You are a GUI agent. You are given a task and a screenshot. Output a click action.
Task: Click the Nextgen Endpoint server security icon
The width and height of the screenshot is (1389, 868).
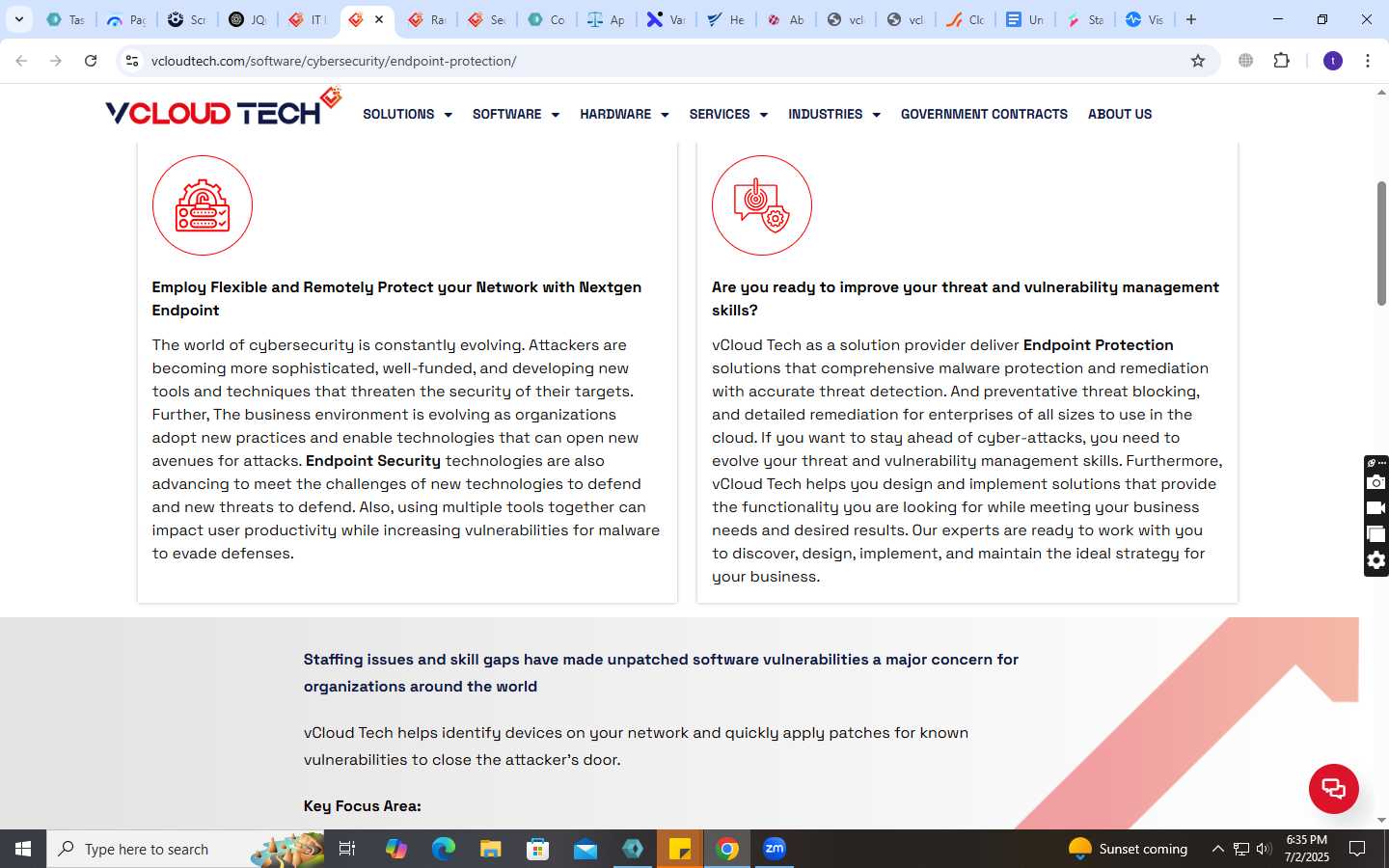click(x=203, y=205)
